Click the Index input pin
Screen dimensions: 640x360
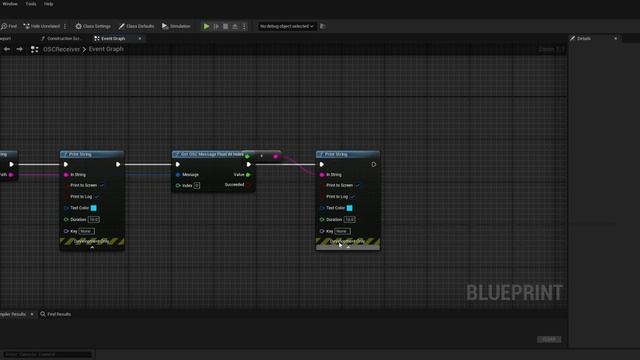pos(178,186)
